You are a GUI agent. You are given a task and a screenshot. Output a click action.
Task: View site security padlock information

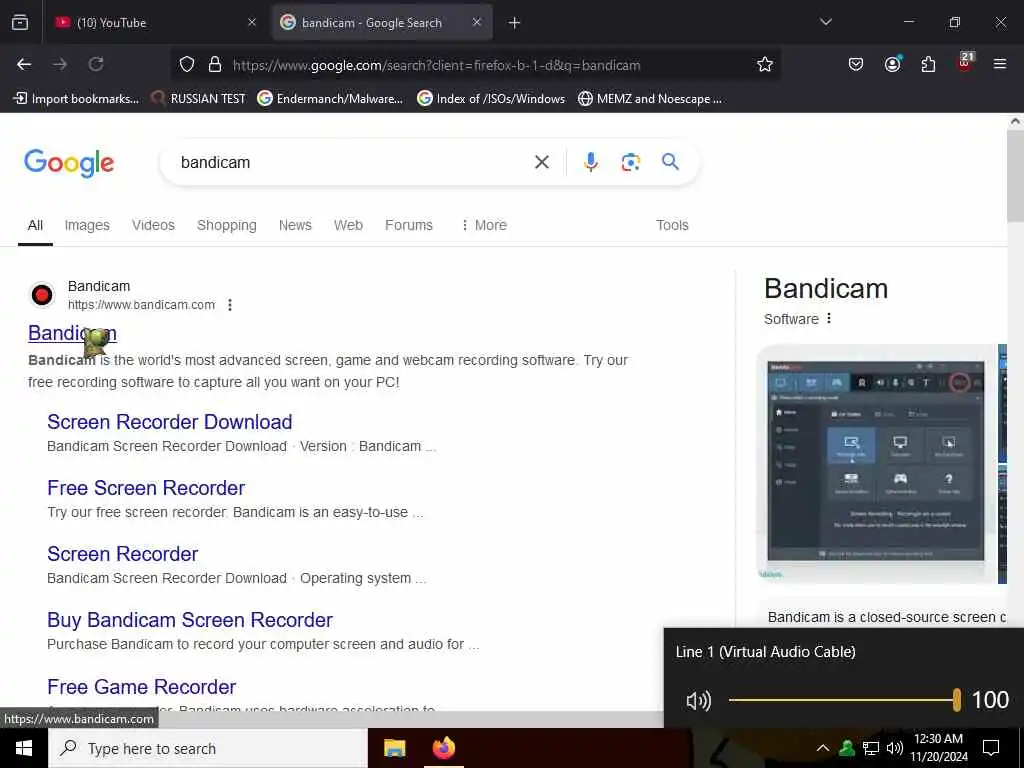215,65
